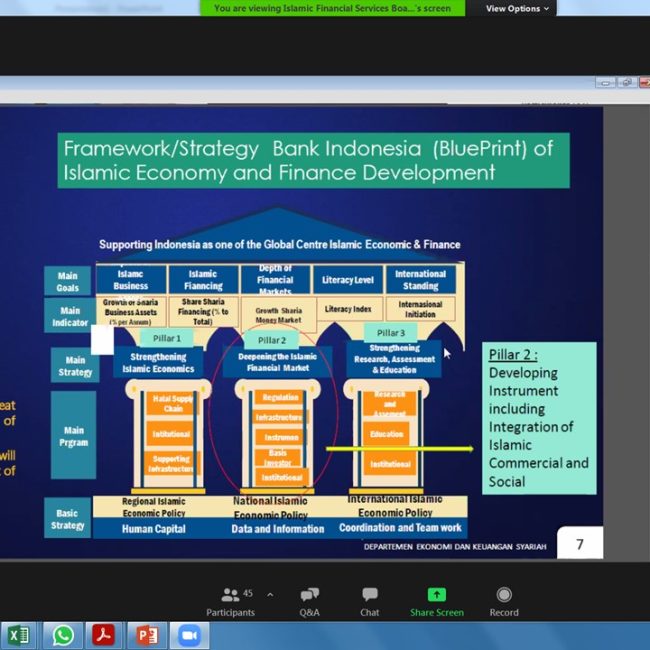Click the 'Pillar 3' label
Image resolution: width=650 pixels, height=650 pixels.
point(390,333)
